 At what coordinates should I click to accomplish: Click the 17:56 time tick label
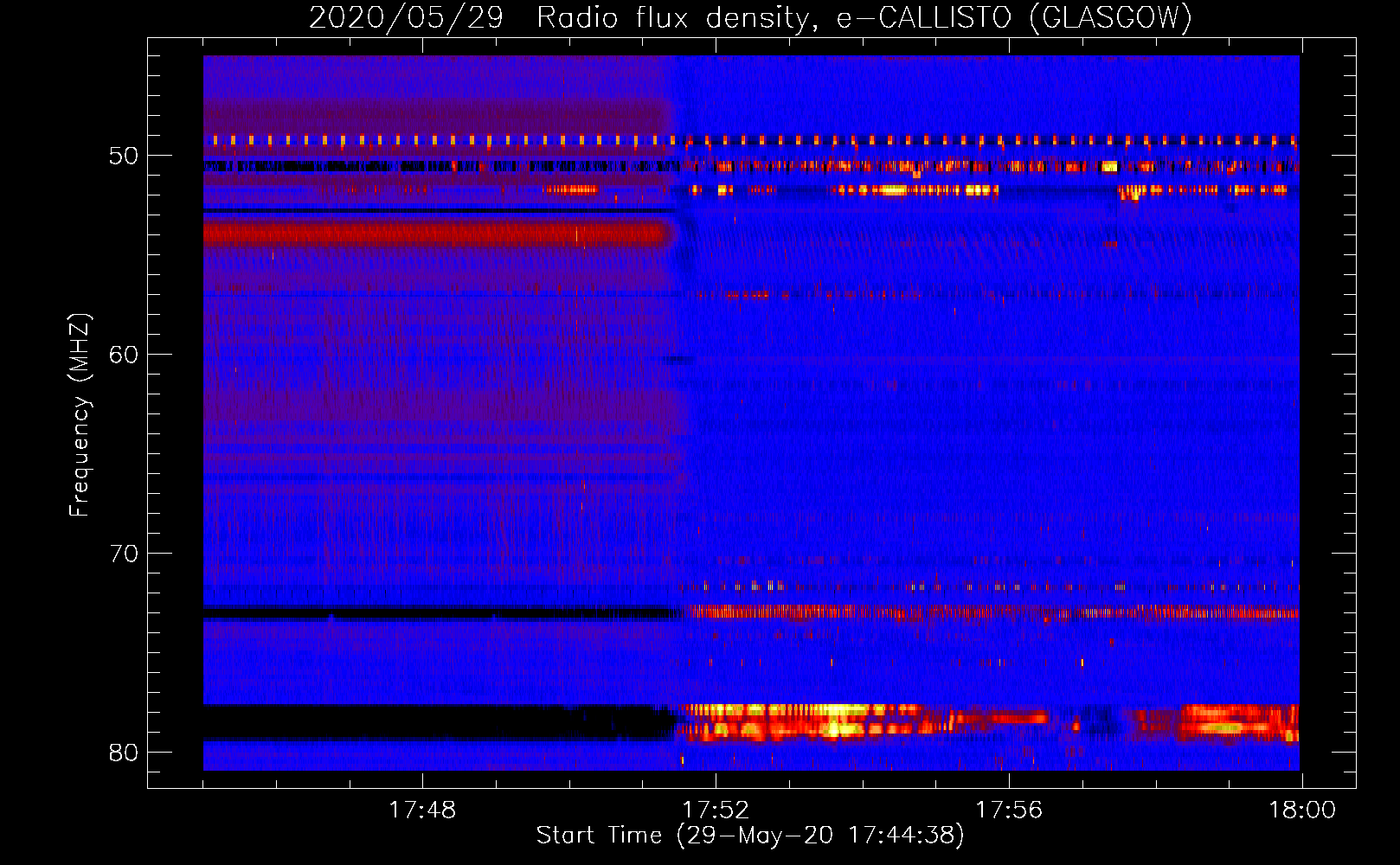click(x=1009, y=811)
